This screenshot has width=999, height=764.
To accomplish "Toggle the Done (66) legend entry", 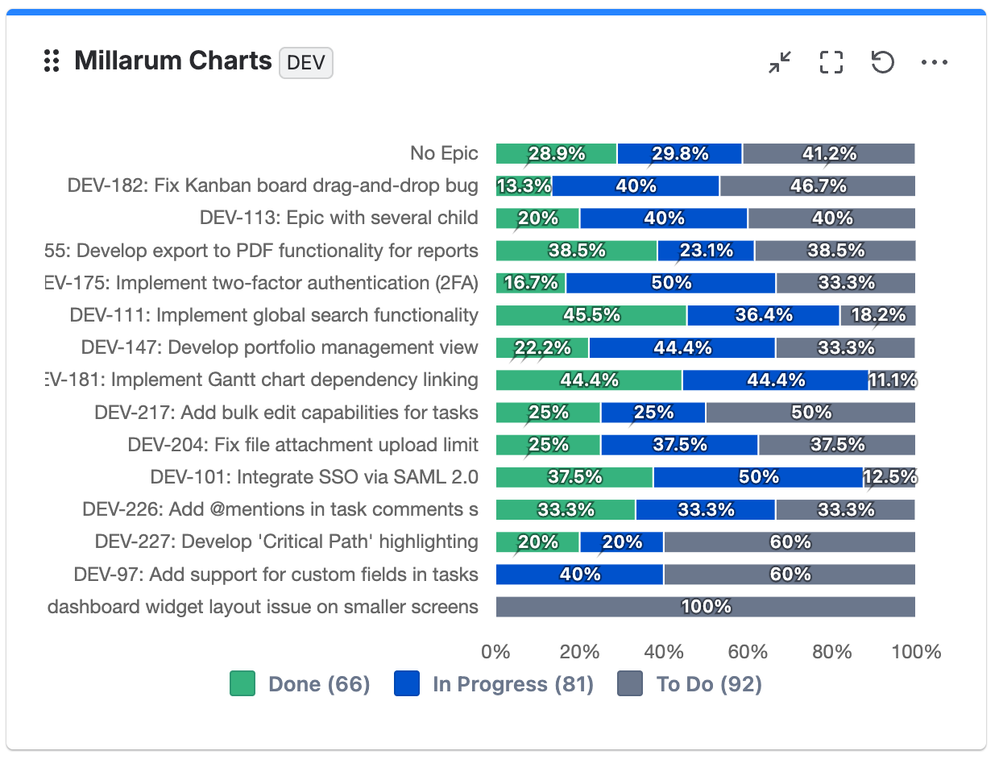I will tap(300, 684).
